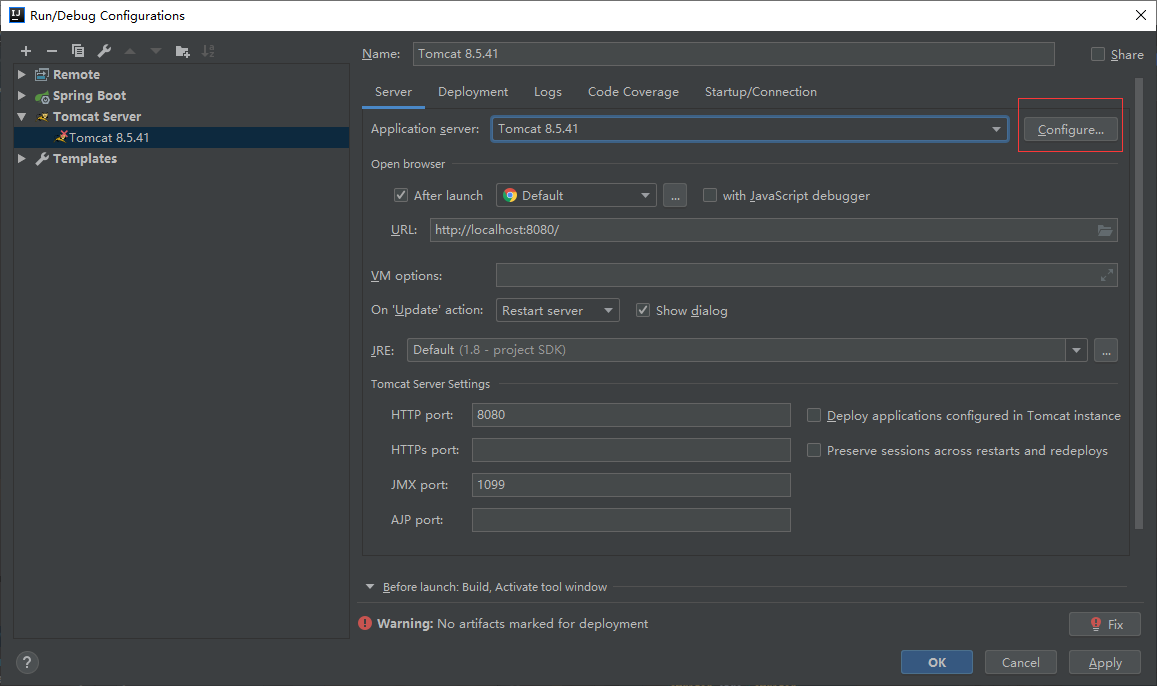Collapse the Tomcat Server node
The image size is (1157, 686).
22,117
